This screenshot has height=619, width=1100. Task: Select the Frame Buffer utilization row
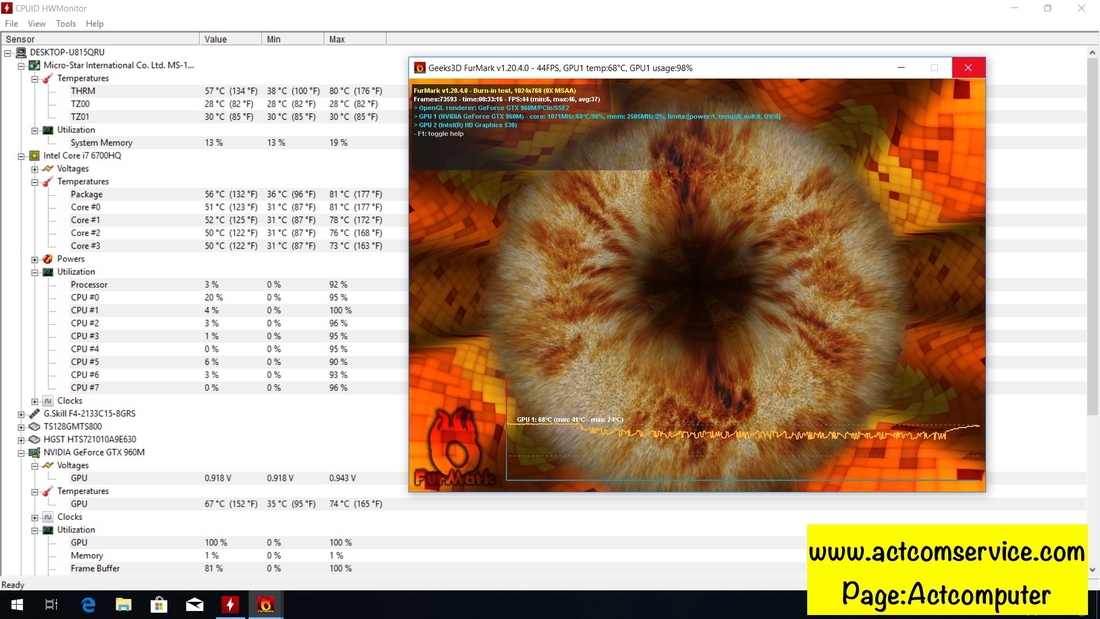point(544,568)
